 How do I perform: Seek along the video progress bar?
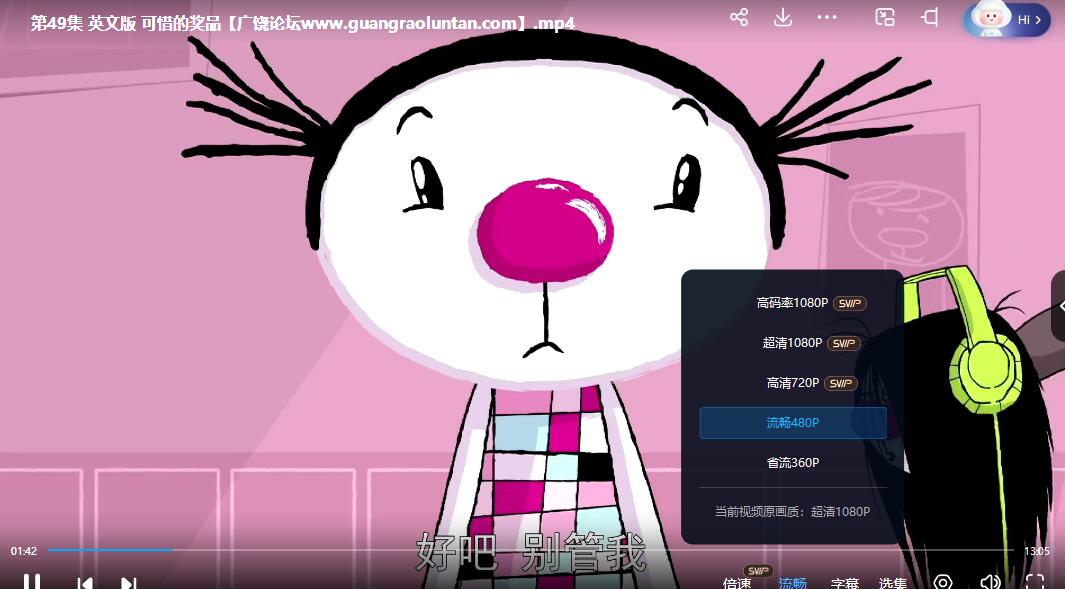tap(530, 550)
